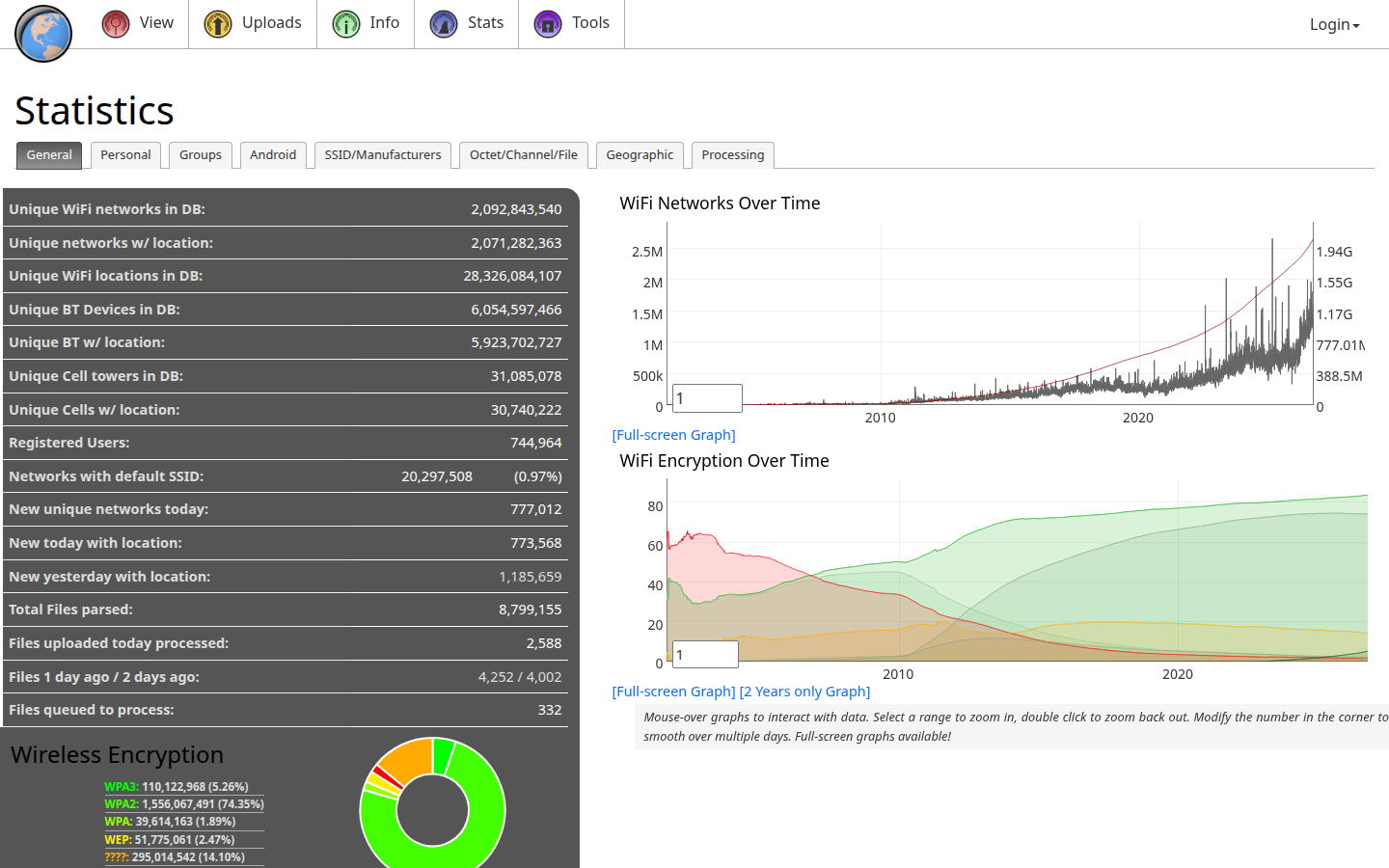This screenshot has height=868, width=1389.
Task: Switch to the Geographic tab
Action: [x=640, y=155]
